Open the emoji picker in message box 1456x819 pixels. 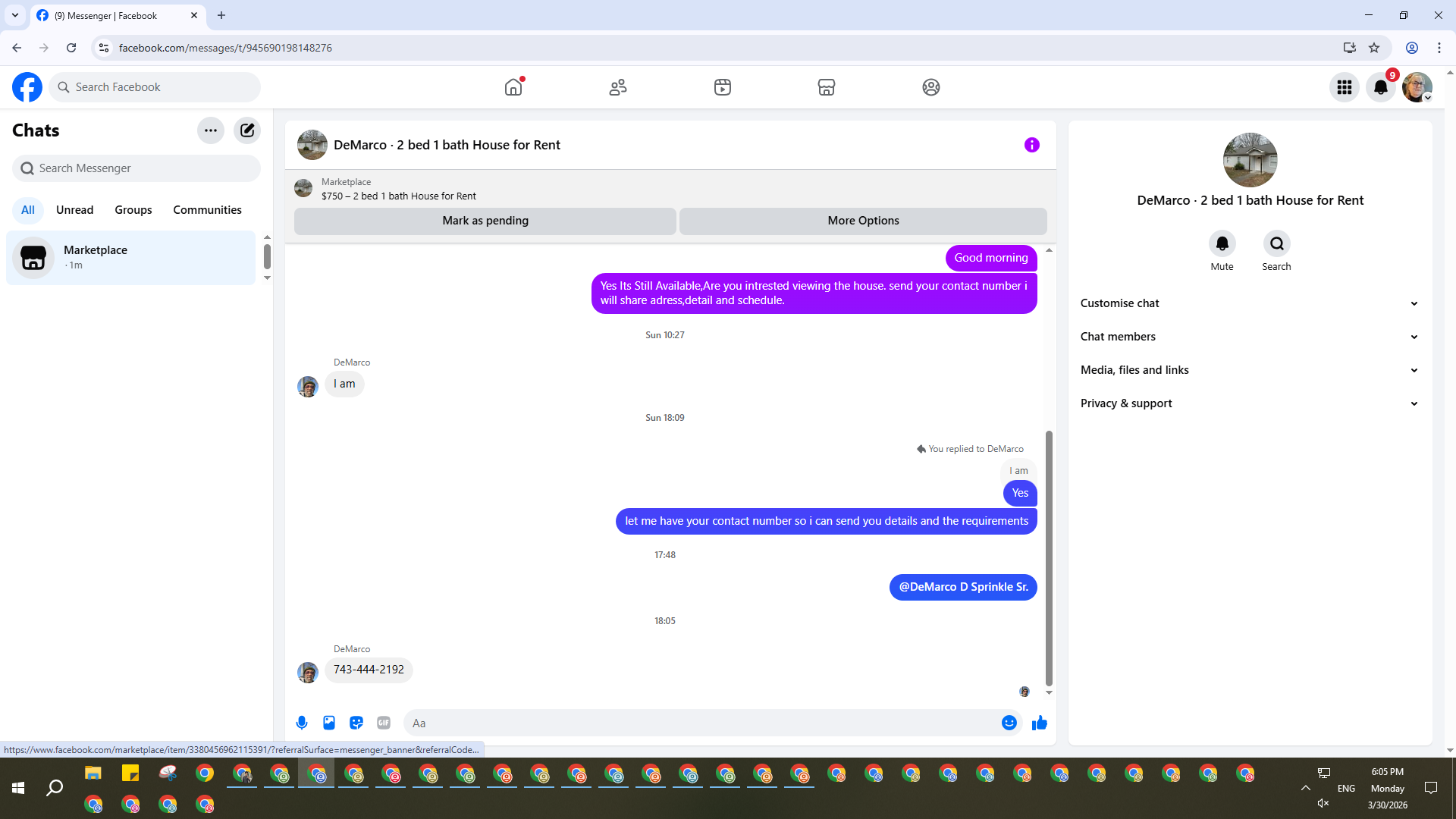[1009, 723]
